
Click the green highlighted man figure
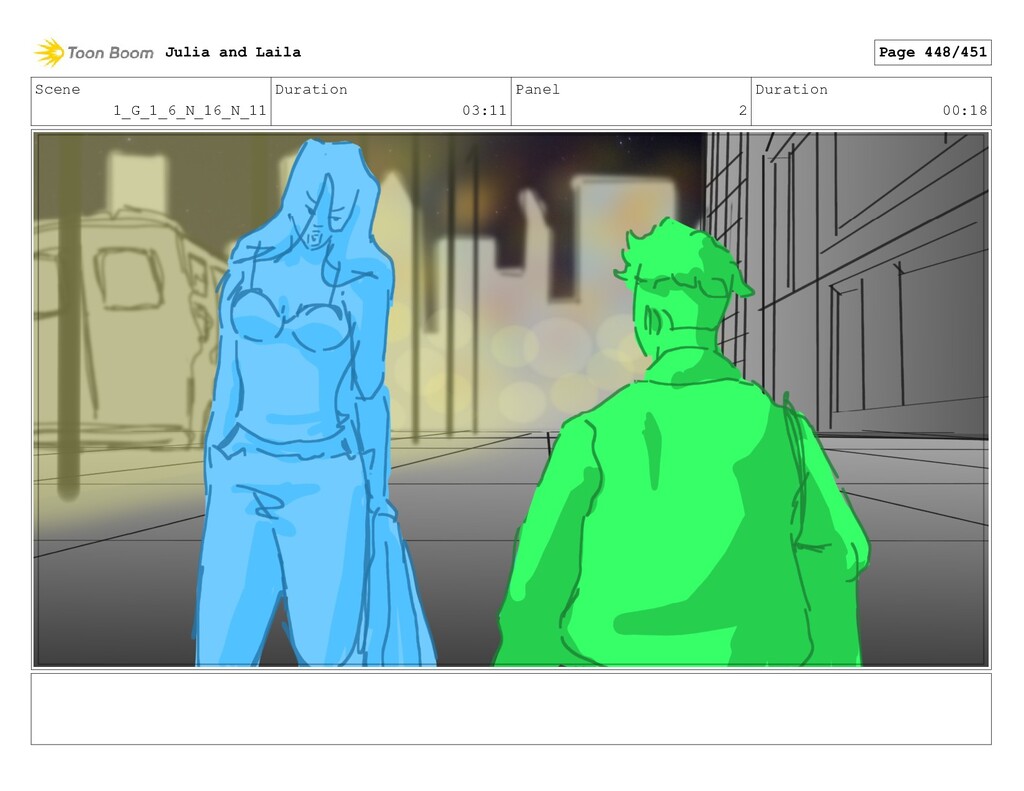[682, 444]
